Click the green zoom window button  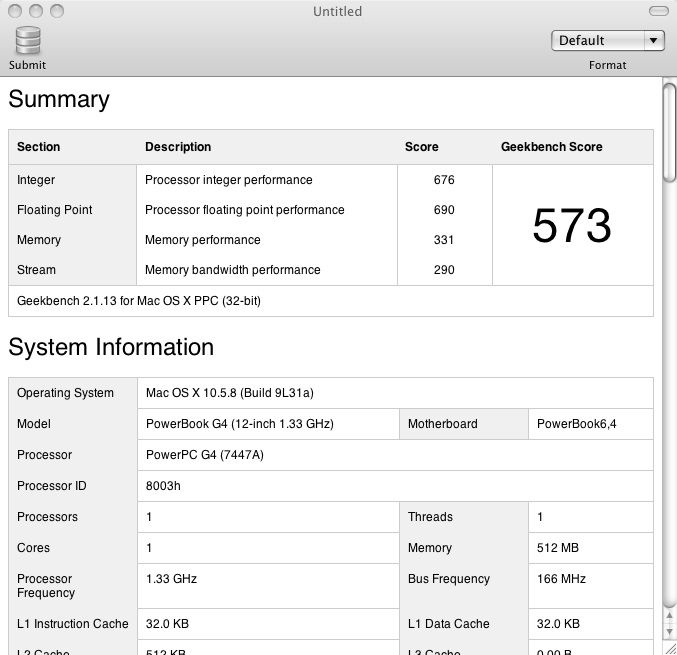pos(57,11)
